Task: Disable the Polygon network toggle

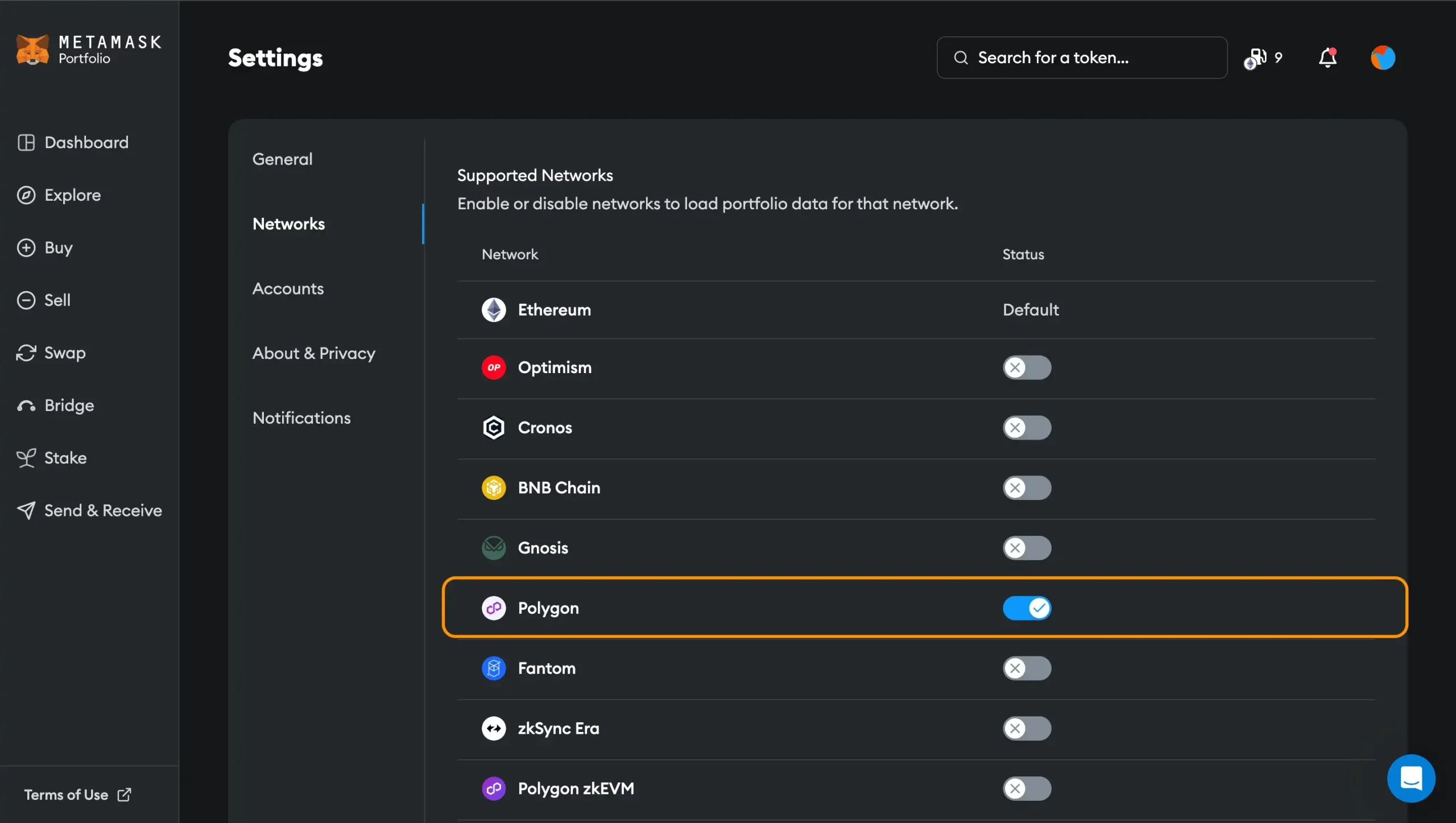Action: [1027, 607]
